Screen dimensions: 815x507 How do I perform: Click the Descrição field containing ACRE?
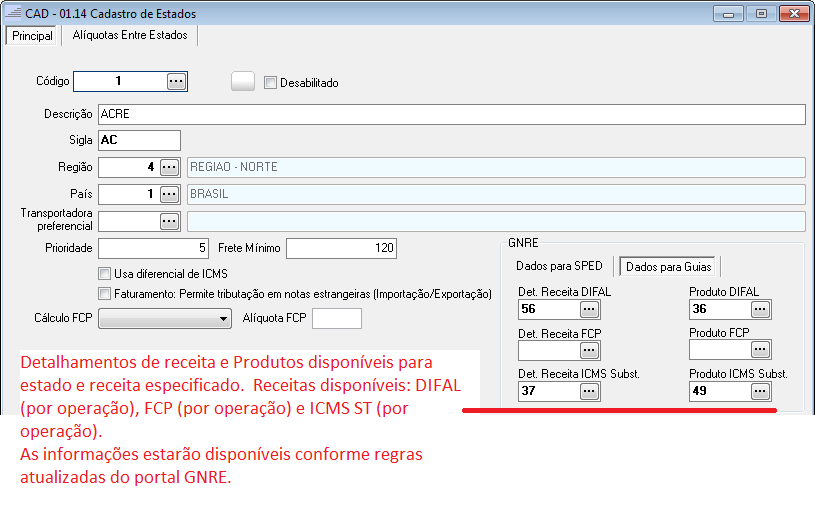(452, 114)
